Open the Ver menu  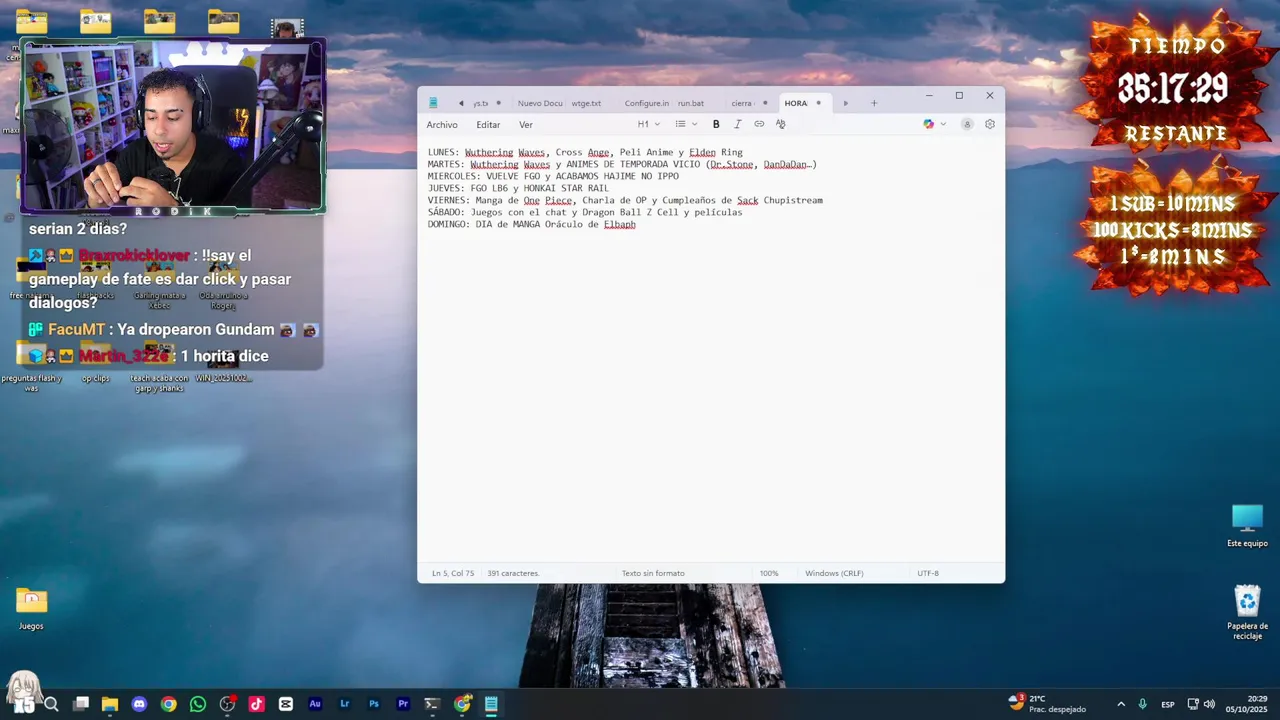point(526,125)
